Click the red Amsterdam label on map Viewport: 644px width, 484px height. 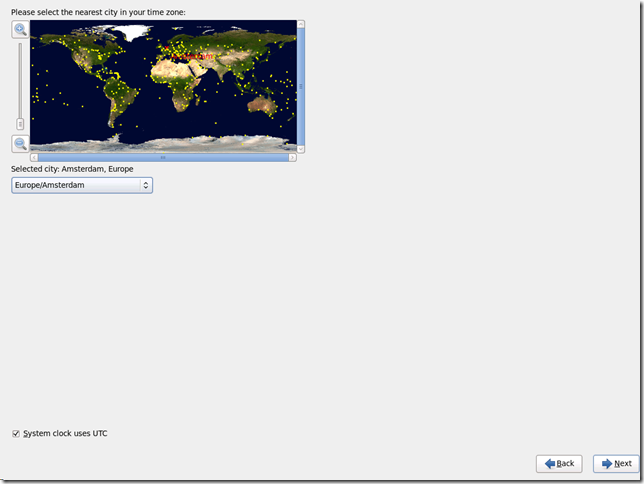pyautogui.click(x=192, y=56)
